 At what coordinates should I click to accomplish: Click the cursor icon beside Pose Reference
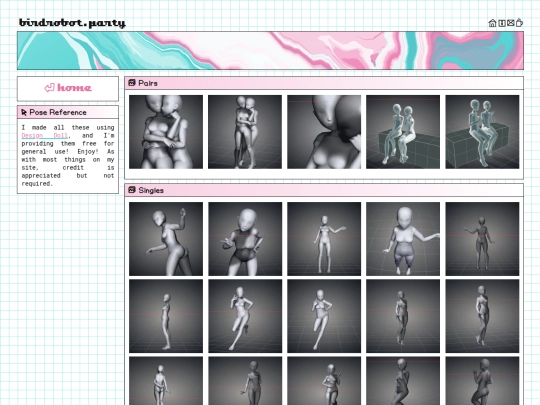pos(24,112)
